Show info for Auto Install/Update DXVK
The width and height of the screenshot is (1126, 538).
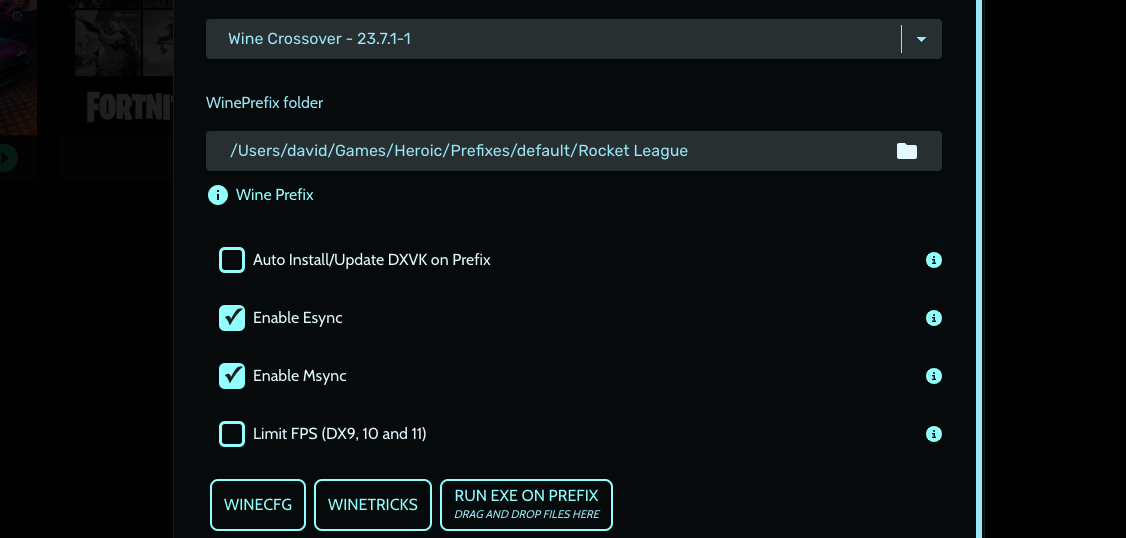click(934, 260)
